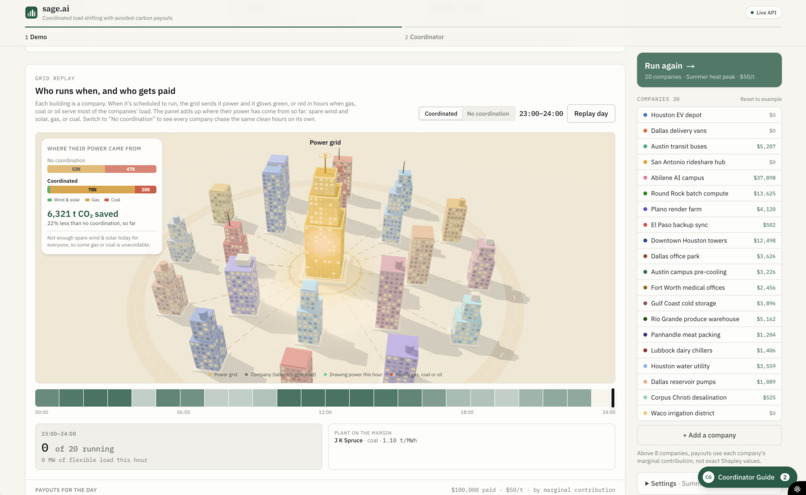Select Gulf Coast cold storage row
Viewport: 806px width, 495px height.
(x=709, y=303)
